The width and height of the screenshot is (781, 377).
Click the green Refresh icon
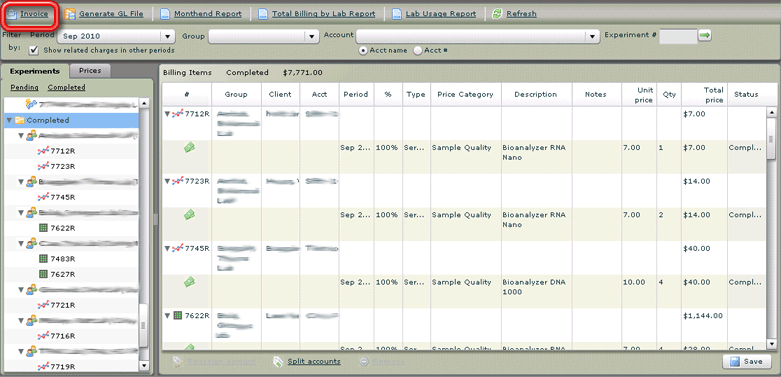click(x=497, y=14)
